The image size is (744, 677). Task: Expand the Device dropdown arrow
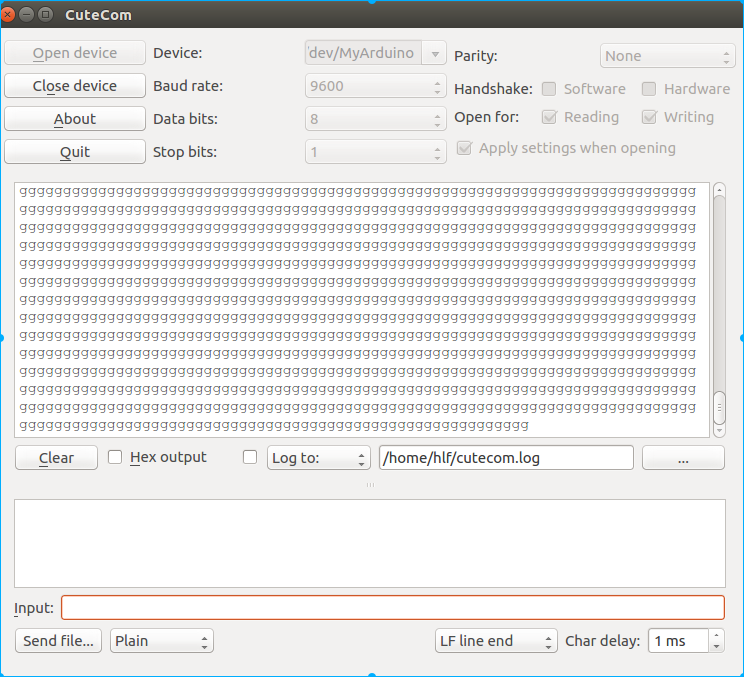(x=435, y=53)
